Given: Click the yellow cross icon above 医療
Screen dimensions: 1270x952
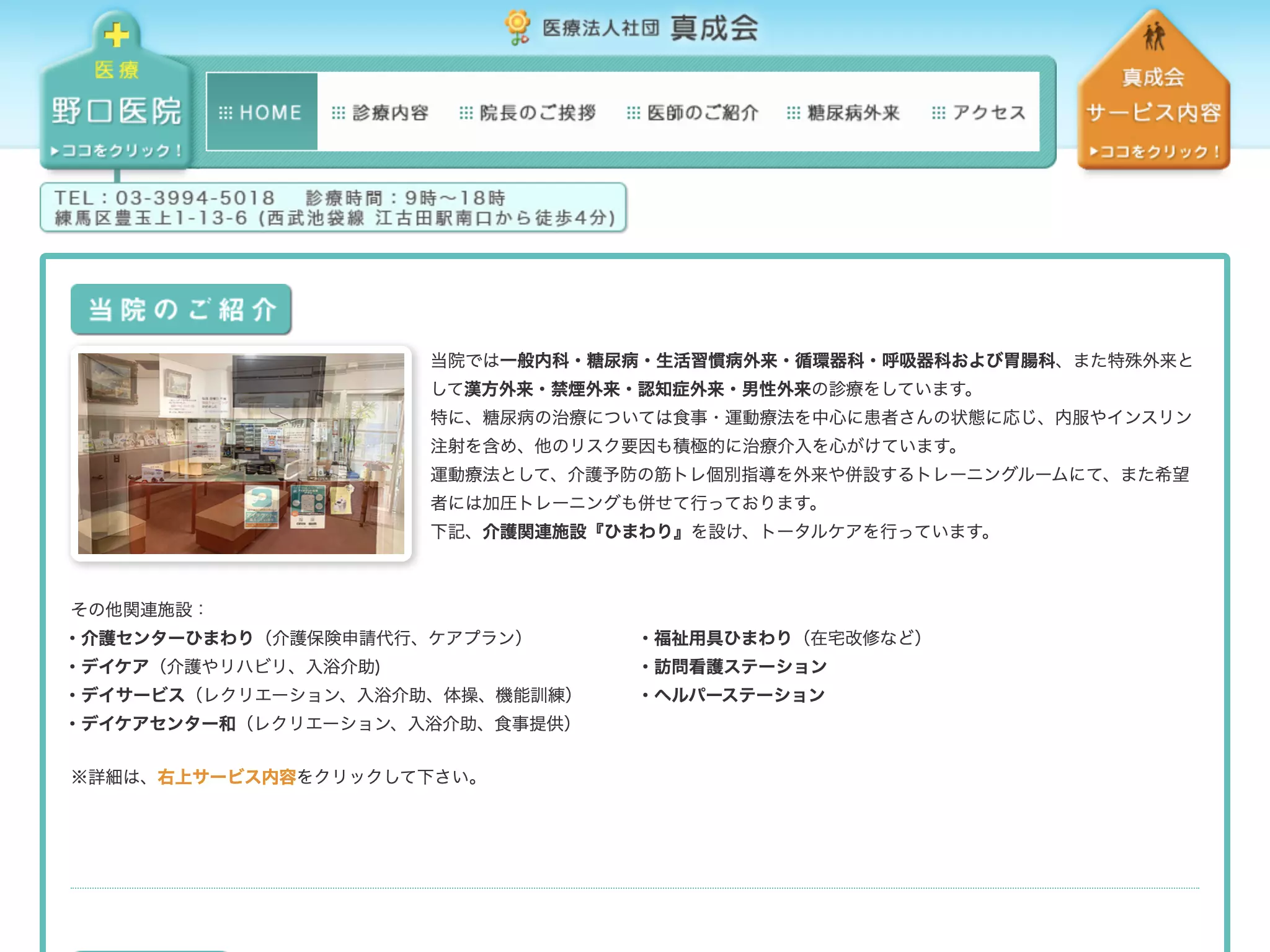Looking at the screenshot, I should coord(117,35).
